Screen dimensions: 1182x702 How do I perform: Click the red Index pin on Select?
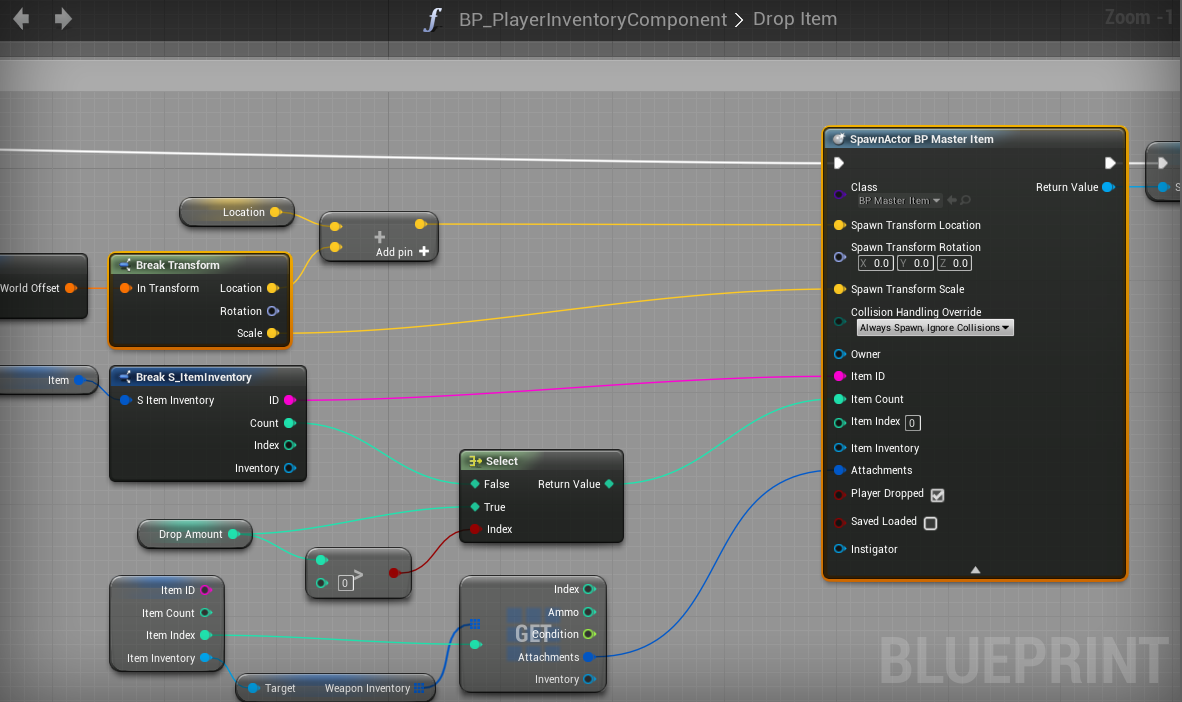pos(474,529)
